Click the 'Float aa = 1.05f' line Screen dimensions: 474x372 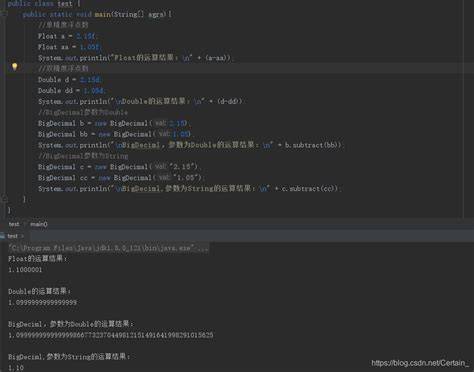[69, 47]
